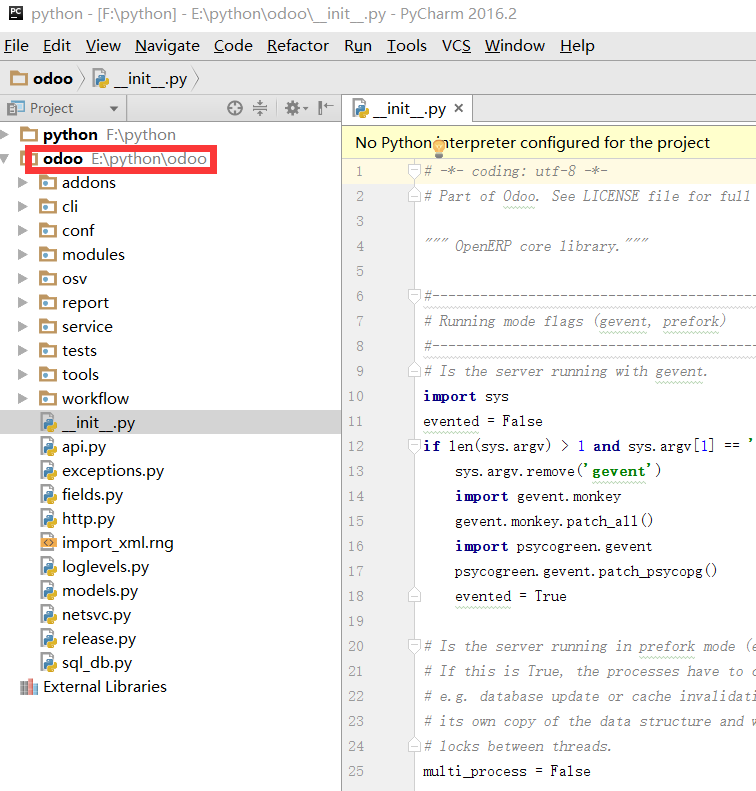Collapse the odoo project root
The width and height of the screenshot is (756, 791).
pyautogui.click(x=5, y=159)
